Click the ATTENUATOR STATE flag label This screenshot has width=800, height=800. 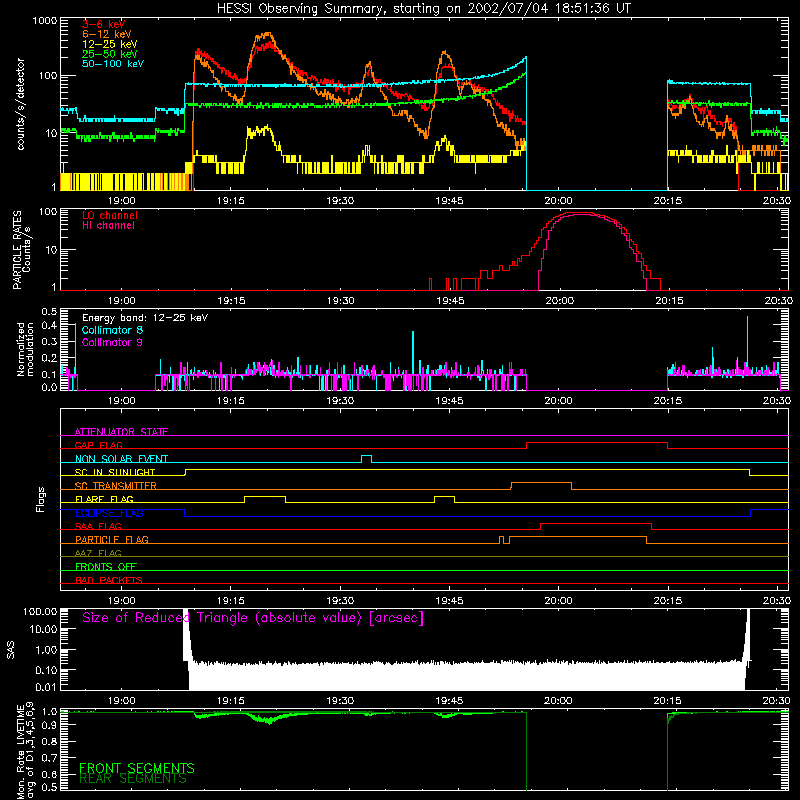121,432
